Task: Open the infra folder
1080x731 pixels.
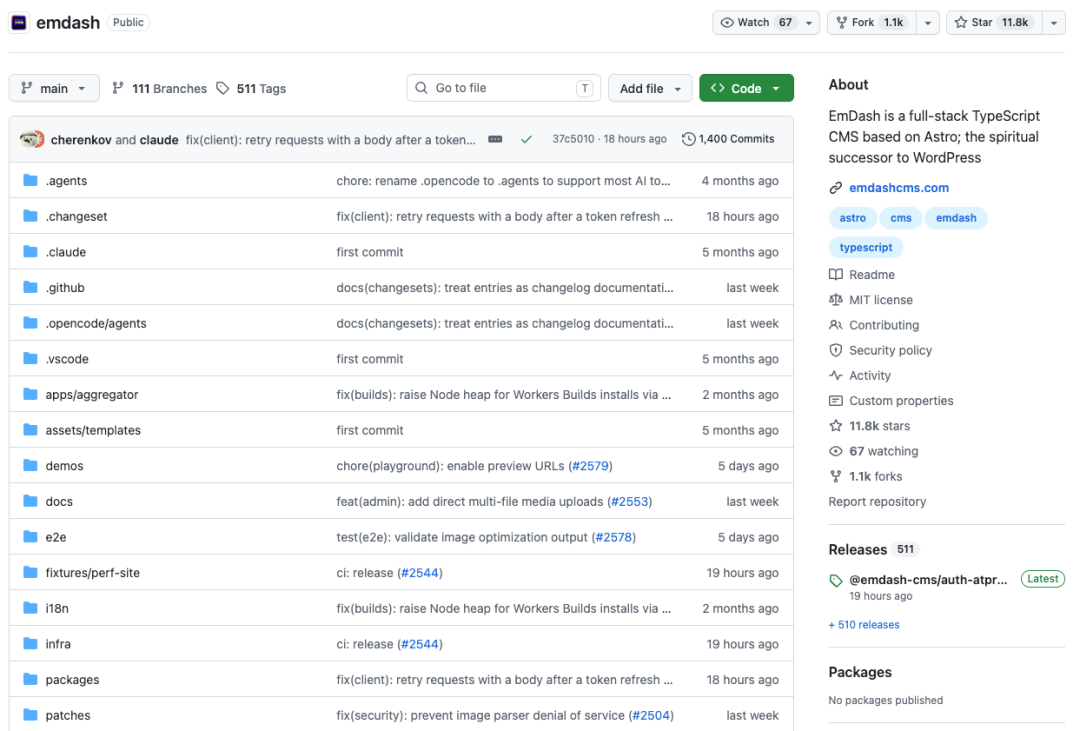Action: pos(58,644)
